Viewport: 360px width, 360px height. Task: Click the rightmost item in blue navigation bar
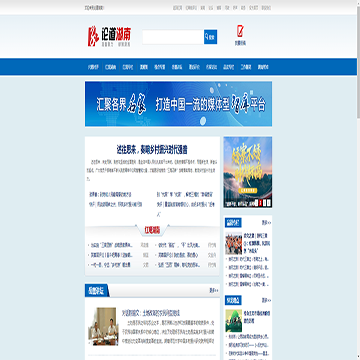(x=263, y=67)
